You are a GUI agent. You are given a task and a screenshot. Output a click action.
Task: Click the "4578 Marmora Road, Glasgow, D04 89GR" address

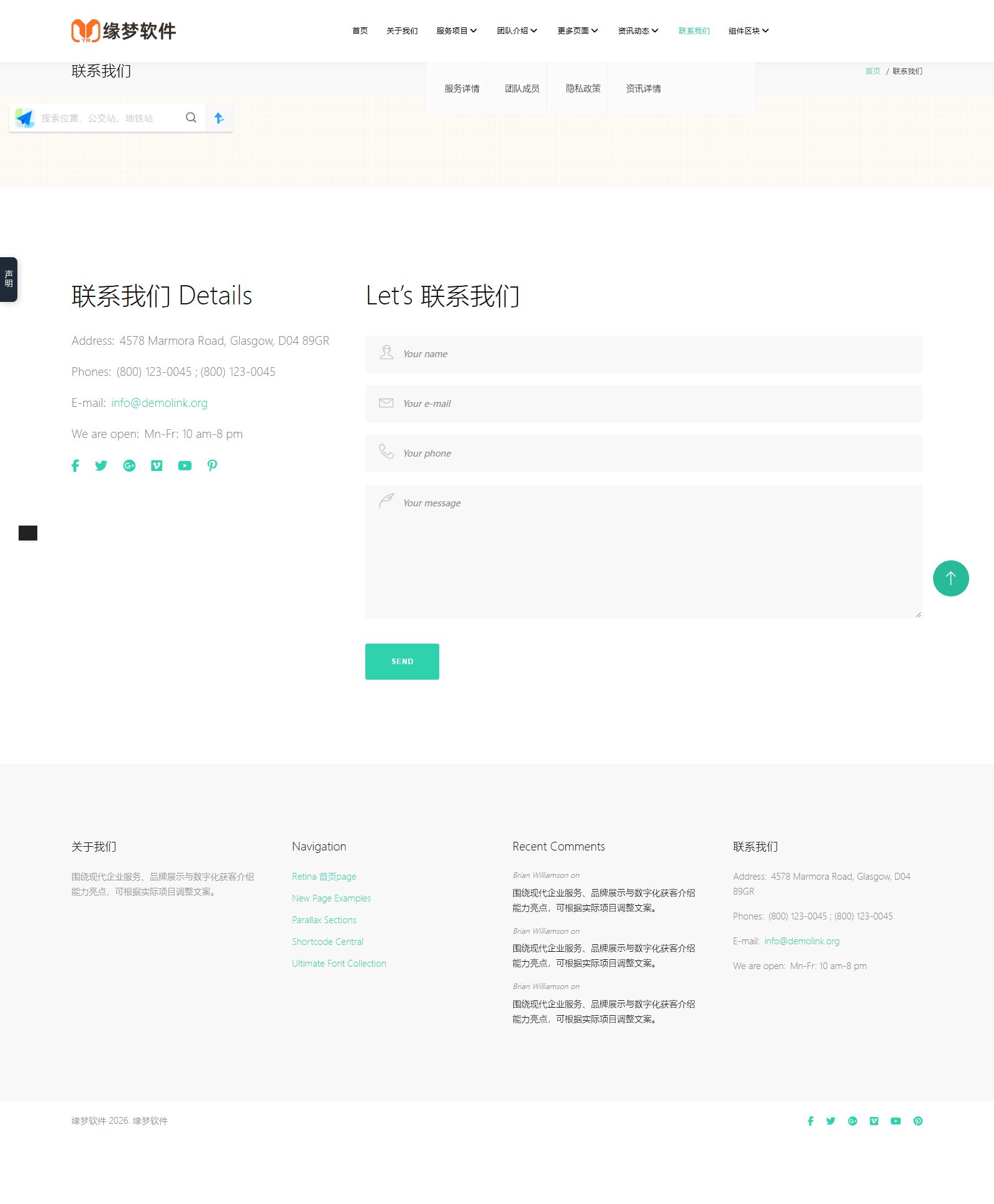pos(224,340)
